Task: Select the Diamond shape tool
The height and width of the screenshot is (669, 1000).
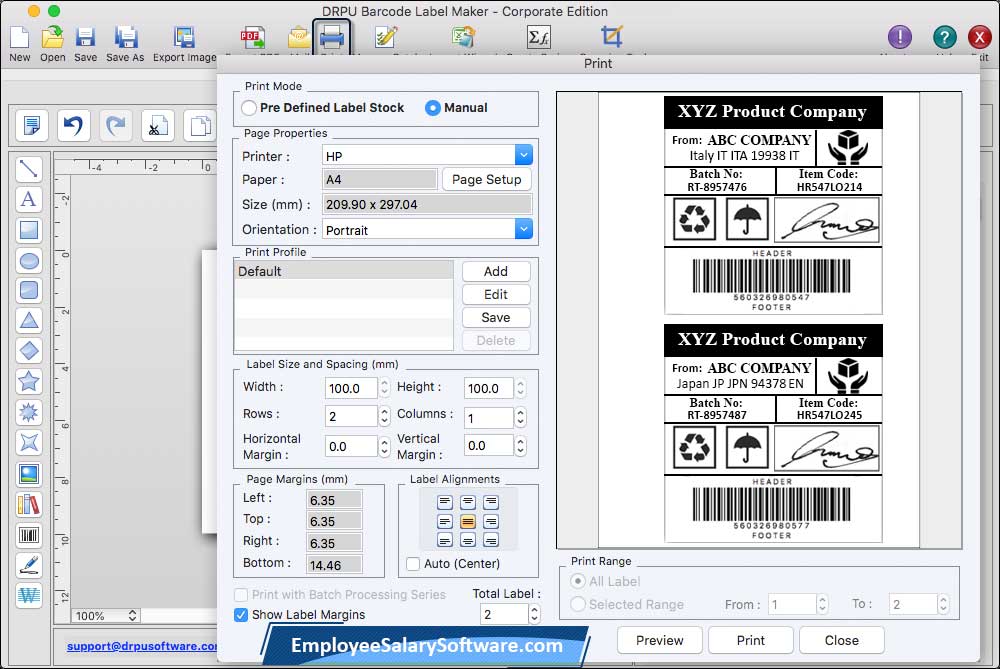Action: (x=29, y=351)
